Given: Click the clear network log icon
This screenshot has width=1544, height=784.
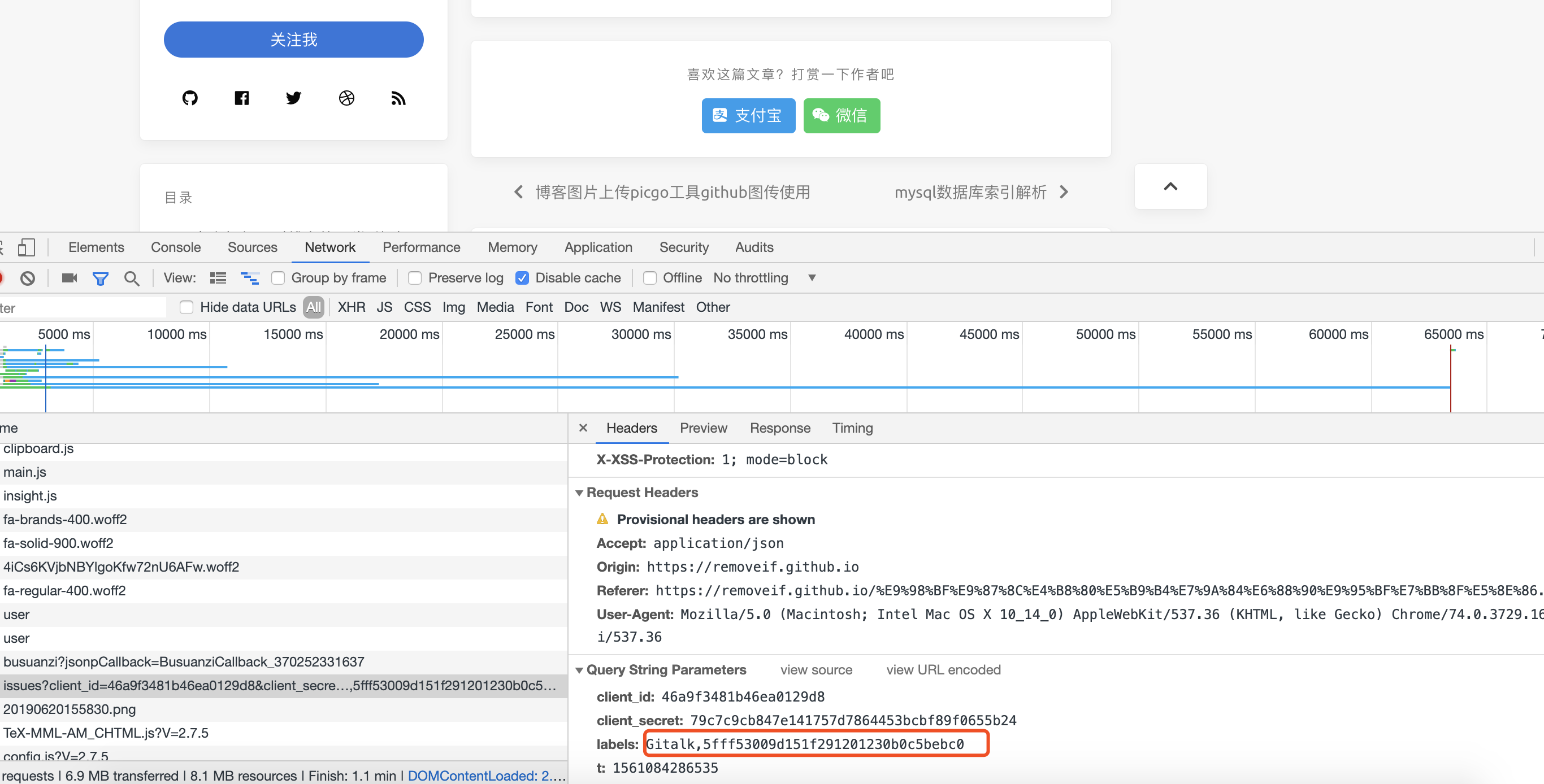Looking at the screenshot, I should [x=28, y=278].
